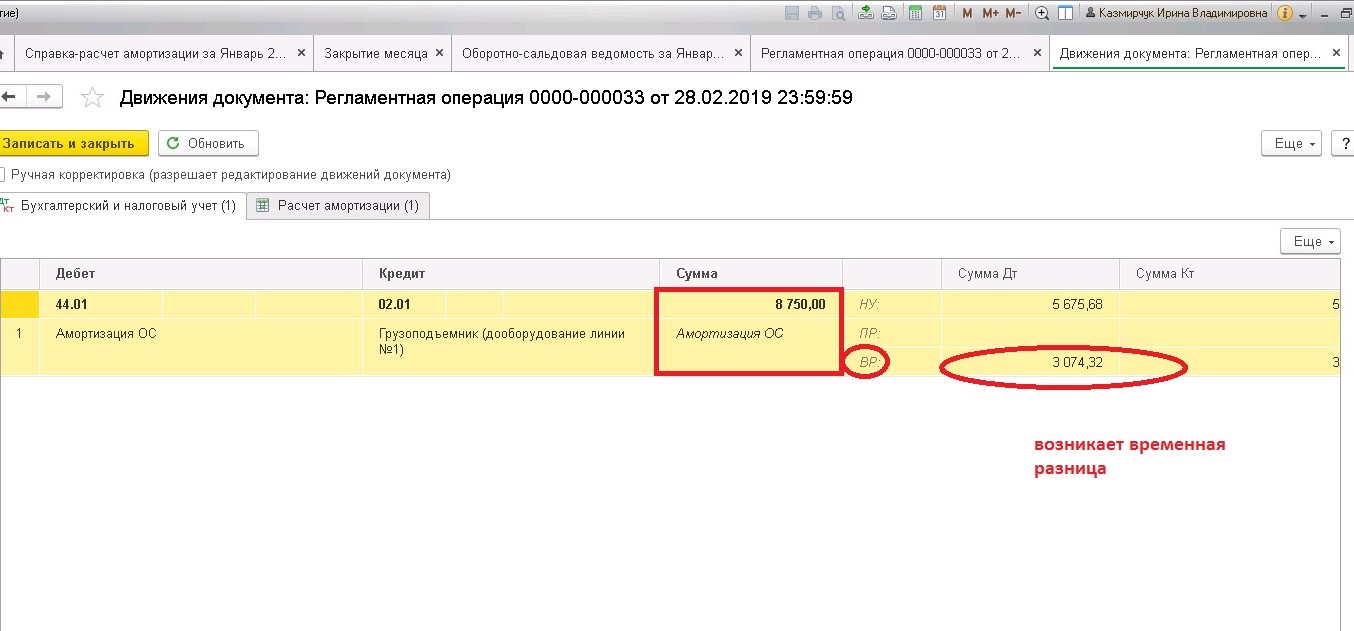This screenshot has height=631, width=1354.
Task: Click Записать и закрыть button
Action: (72, 143)
